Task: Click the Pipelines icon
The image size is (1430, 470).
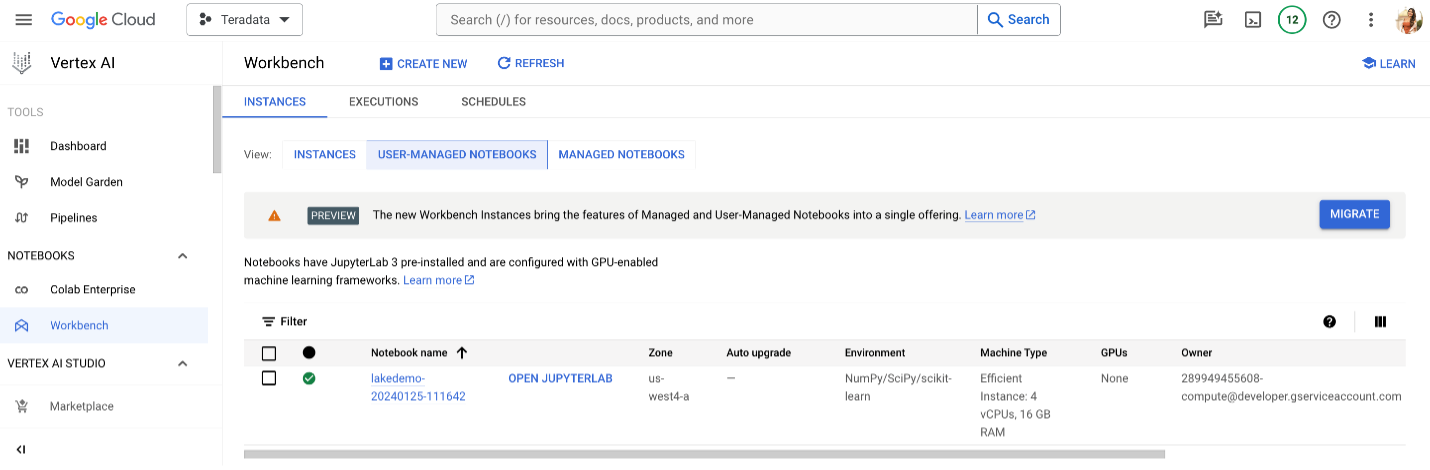Action: point(21,218)
